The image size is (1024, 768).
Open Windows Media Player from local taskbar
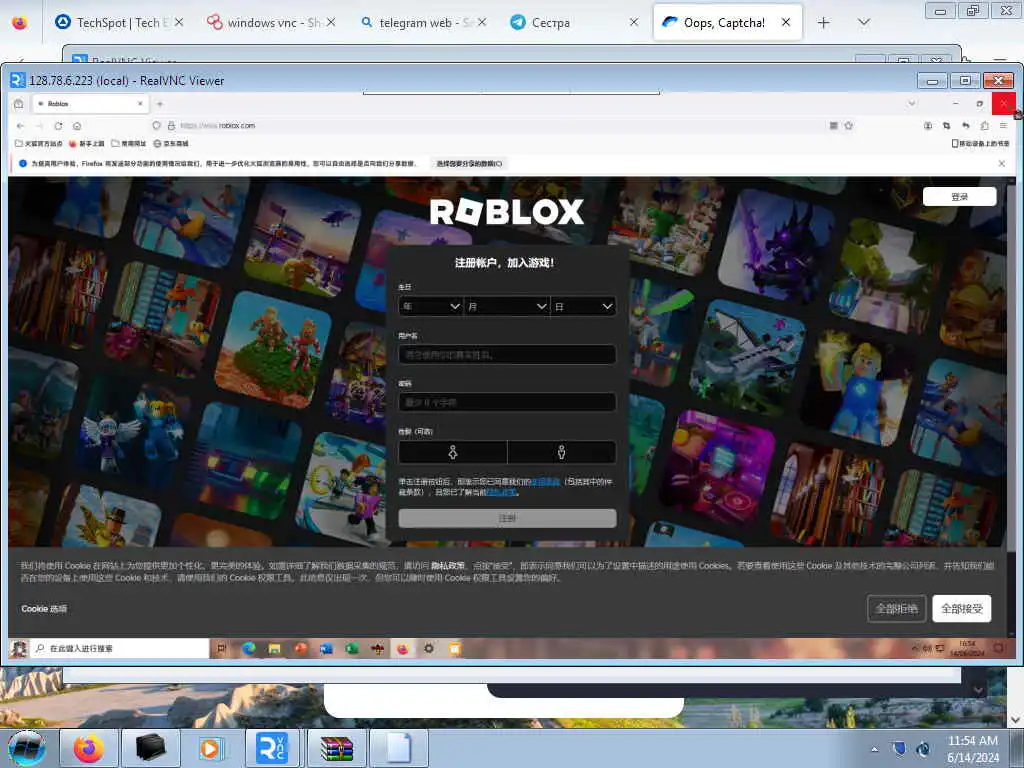click(212, 748)
